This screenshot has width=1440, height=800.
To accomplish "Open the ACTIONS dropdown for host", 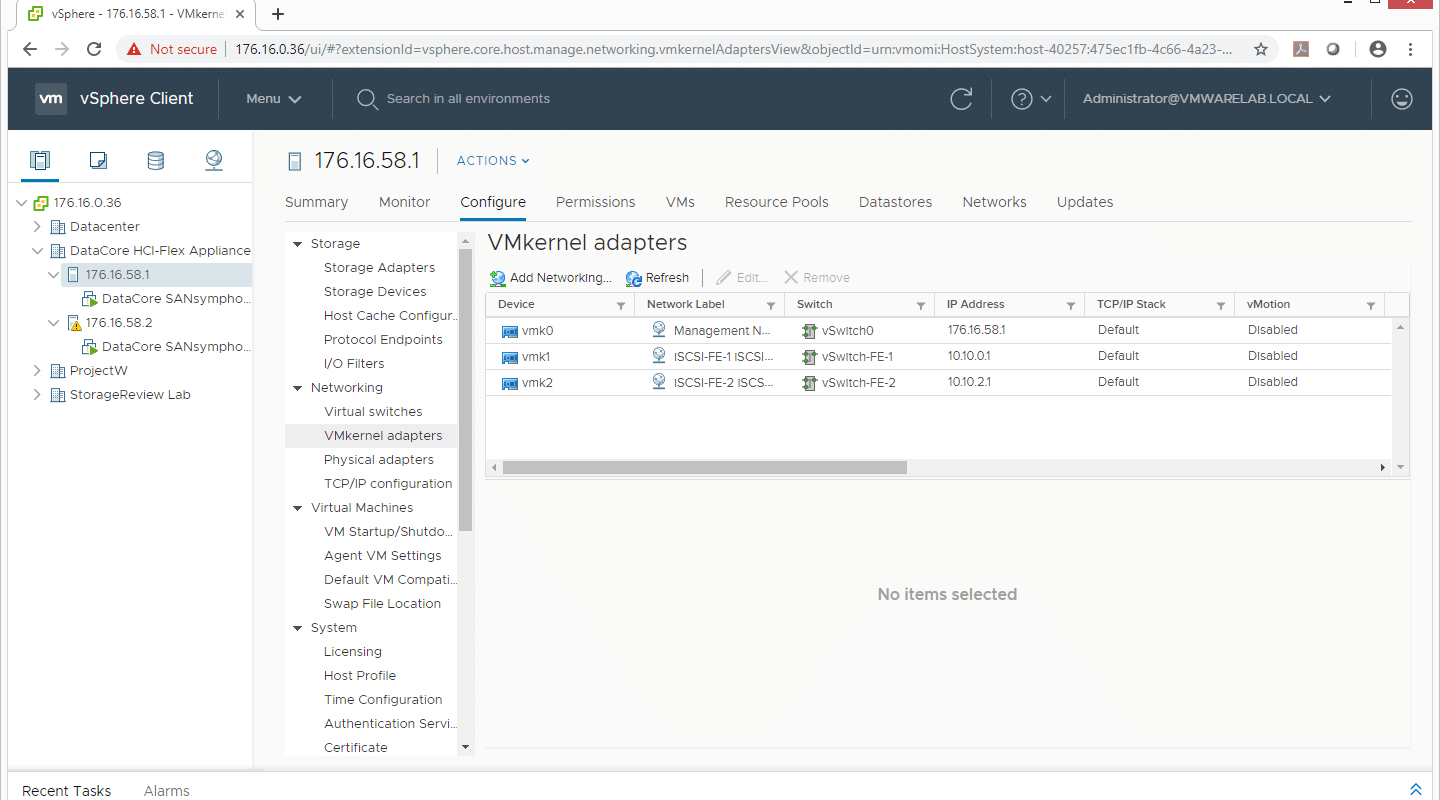I will coord(493,161).
